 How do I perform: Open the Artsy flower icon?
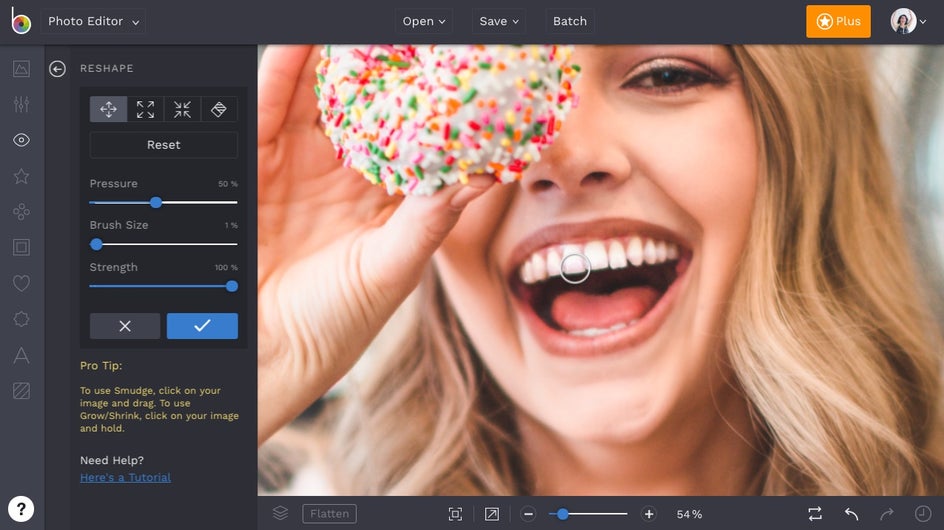[21, 211]
